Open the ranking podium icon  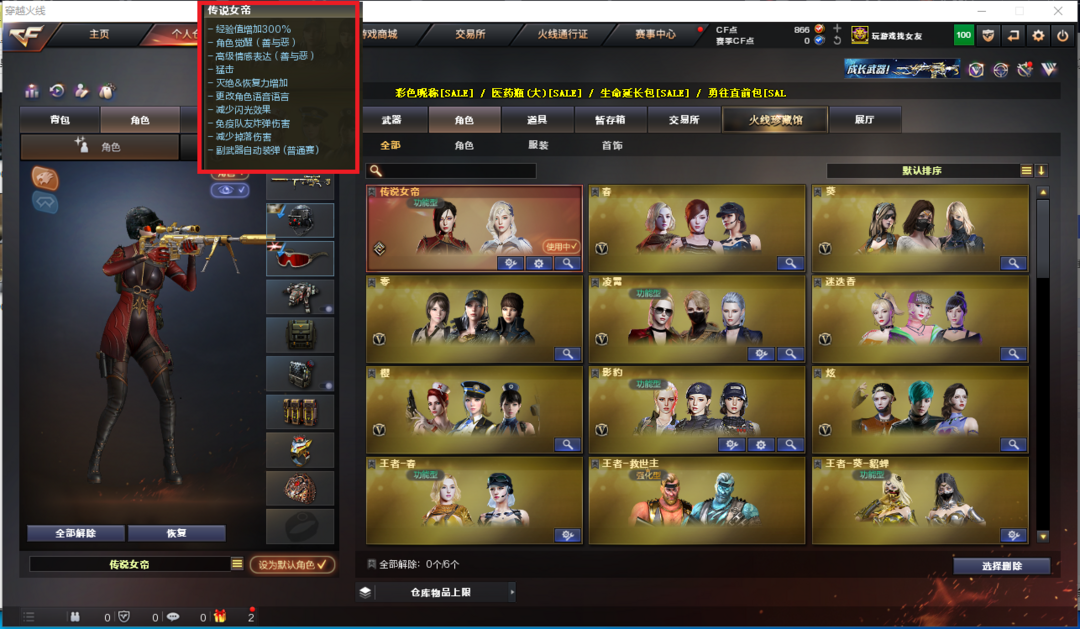click(x=32, y=91)
